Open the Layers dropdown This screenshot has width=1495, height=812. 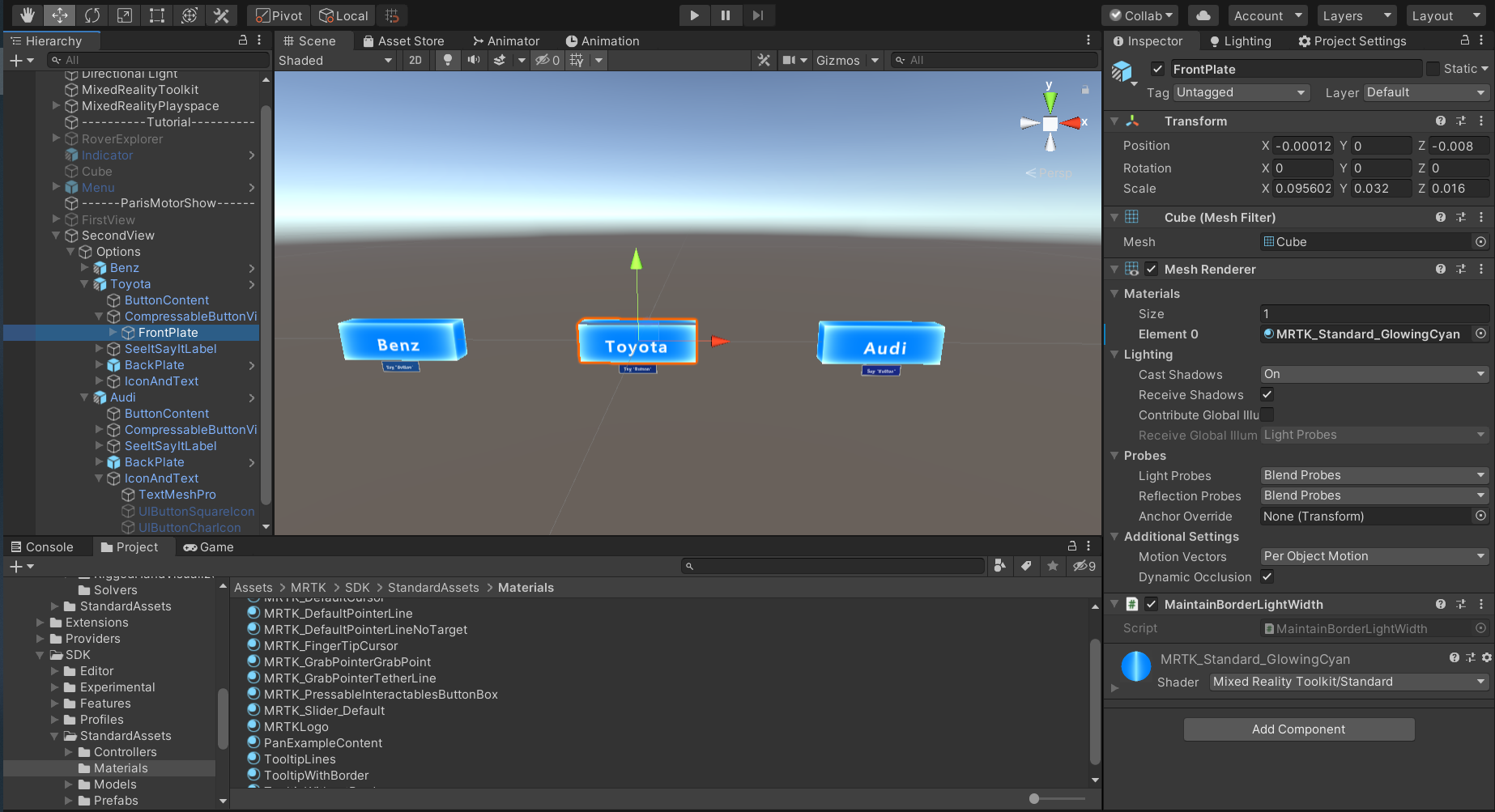point(1357,15)
